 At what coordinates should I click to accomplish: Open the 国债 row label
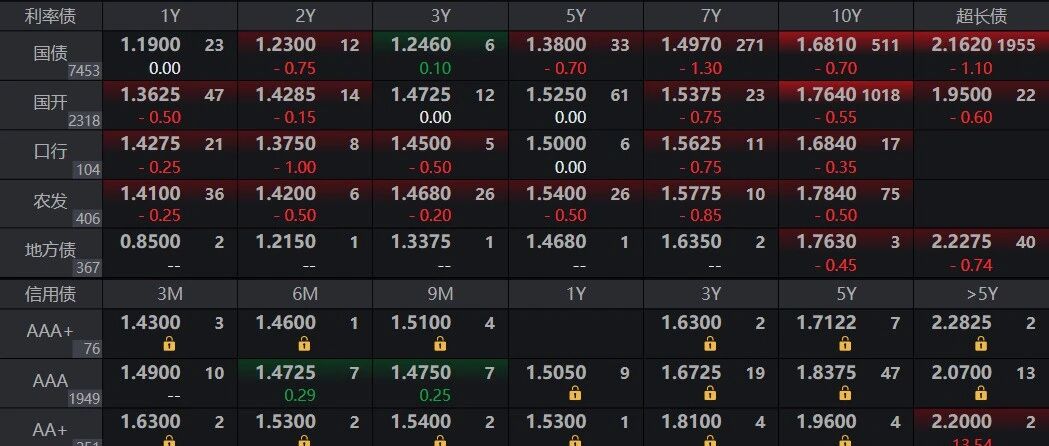pyautogui.click(x=51, y=55)
